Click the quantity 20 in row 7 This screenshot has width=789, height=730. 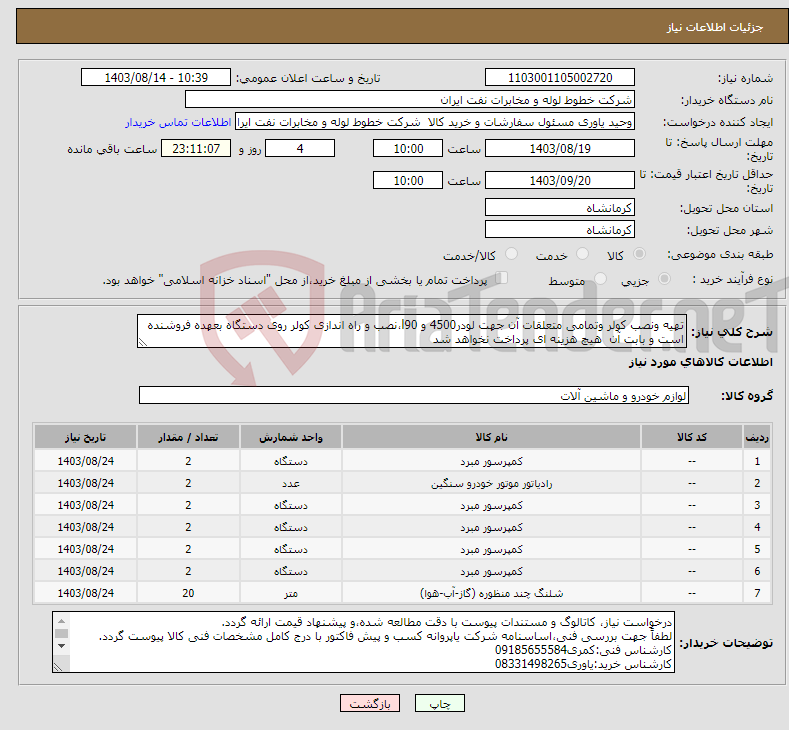pos(188,593)
